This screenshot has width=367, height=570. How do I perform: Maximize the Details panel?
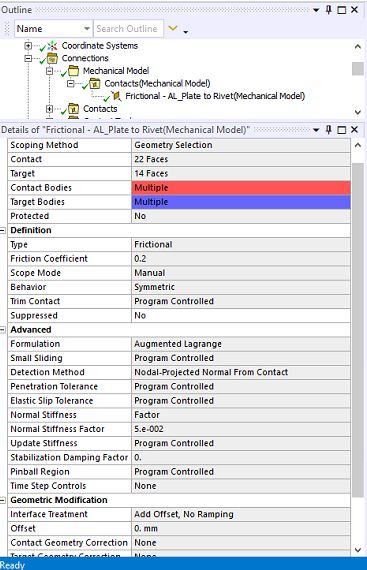tap(342, 130)
